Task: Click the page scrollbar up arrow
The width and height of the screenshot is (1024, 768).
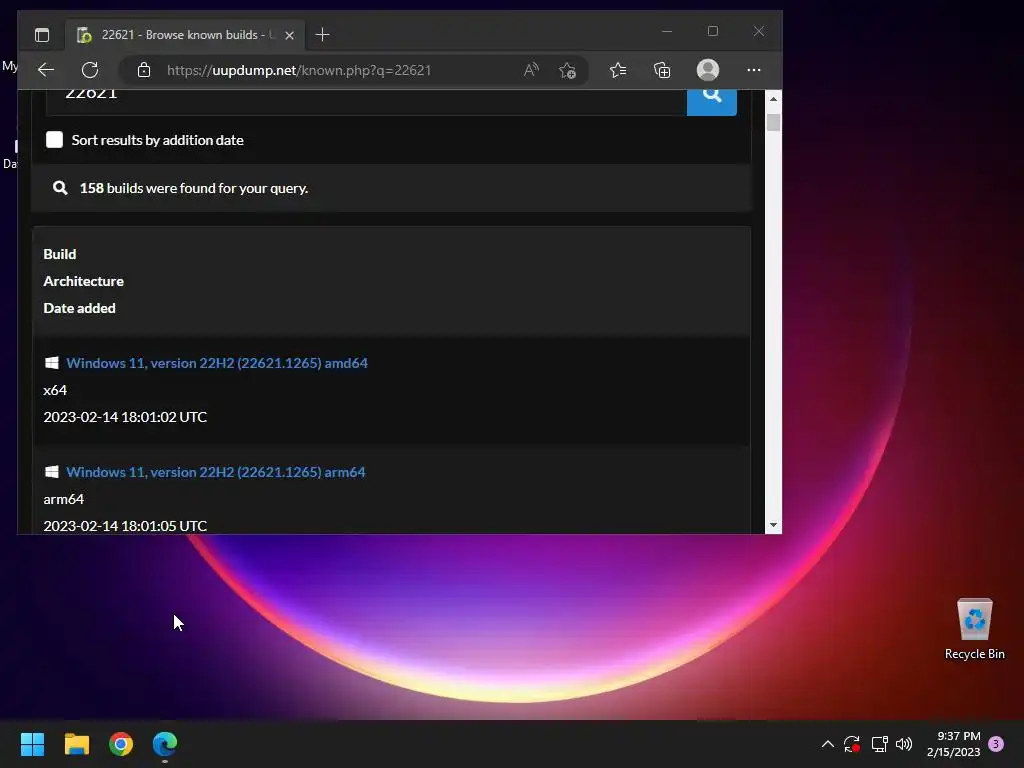Action: [x=773, y=99]
